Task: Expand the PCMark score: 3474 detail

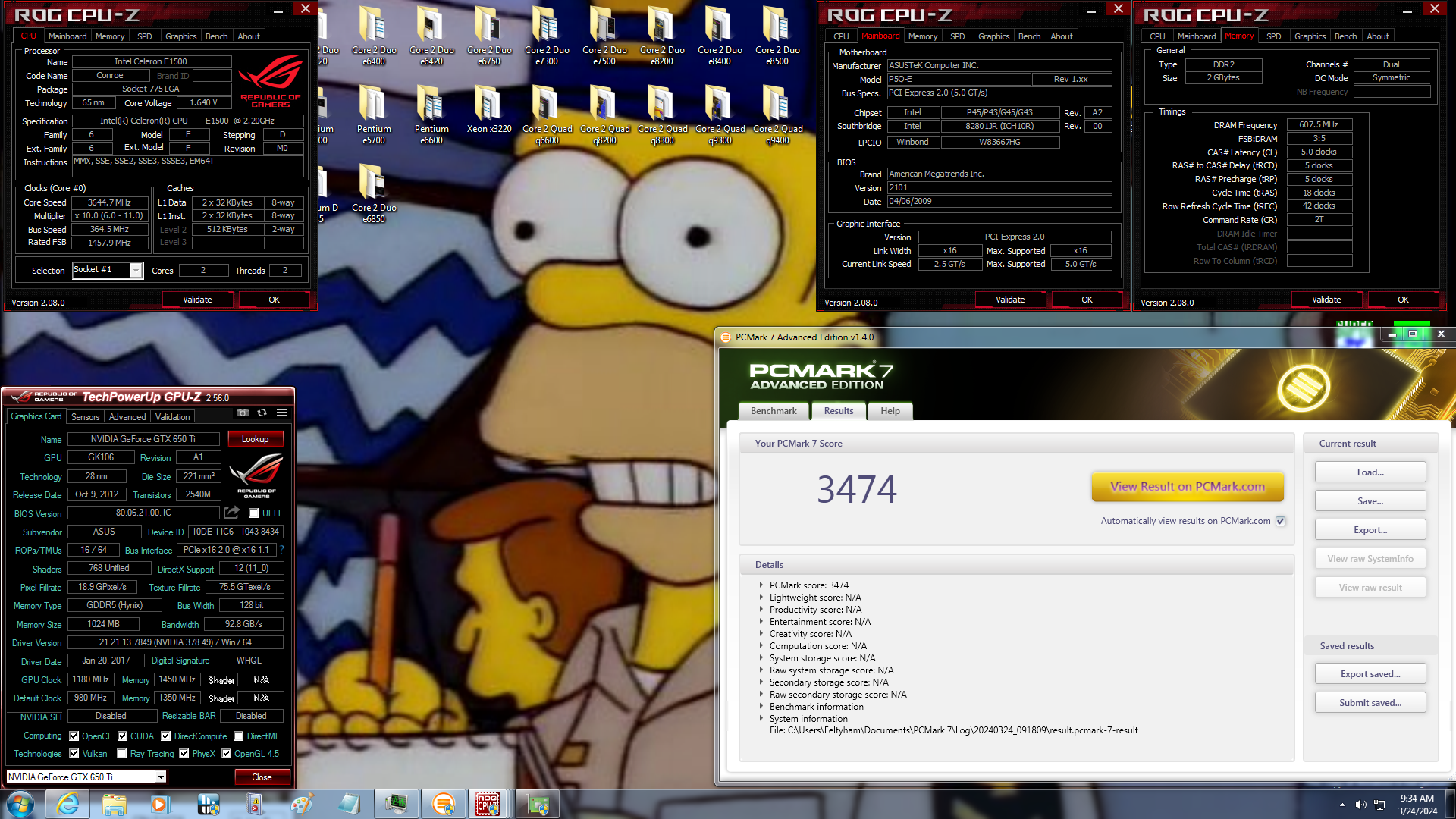Action: tap(761, 585)
